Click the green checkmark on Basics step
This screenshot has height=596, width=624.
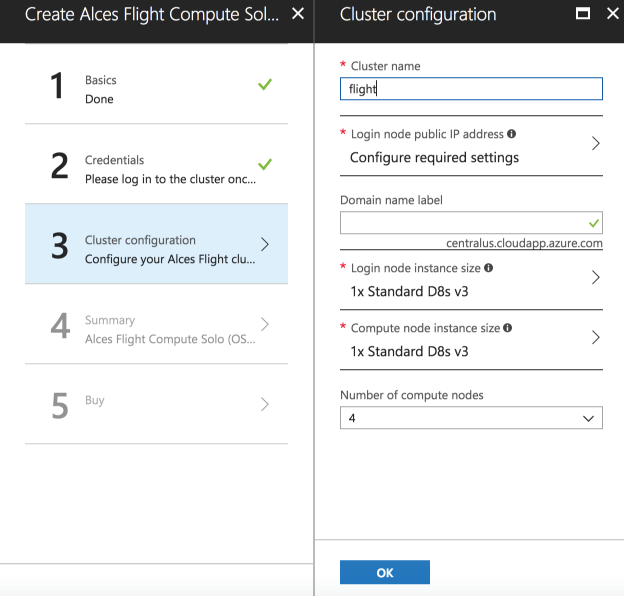(x=264, y=85)
